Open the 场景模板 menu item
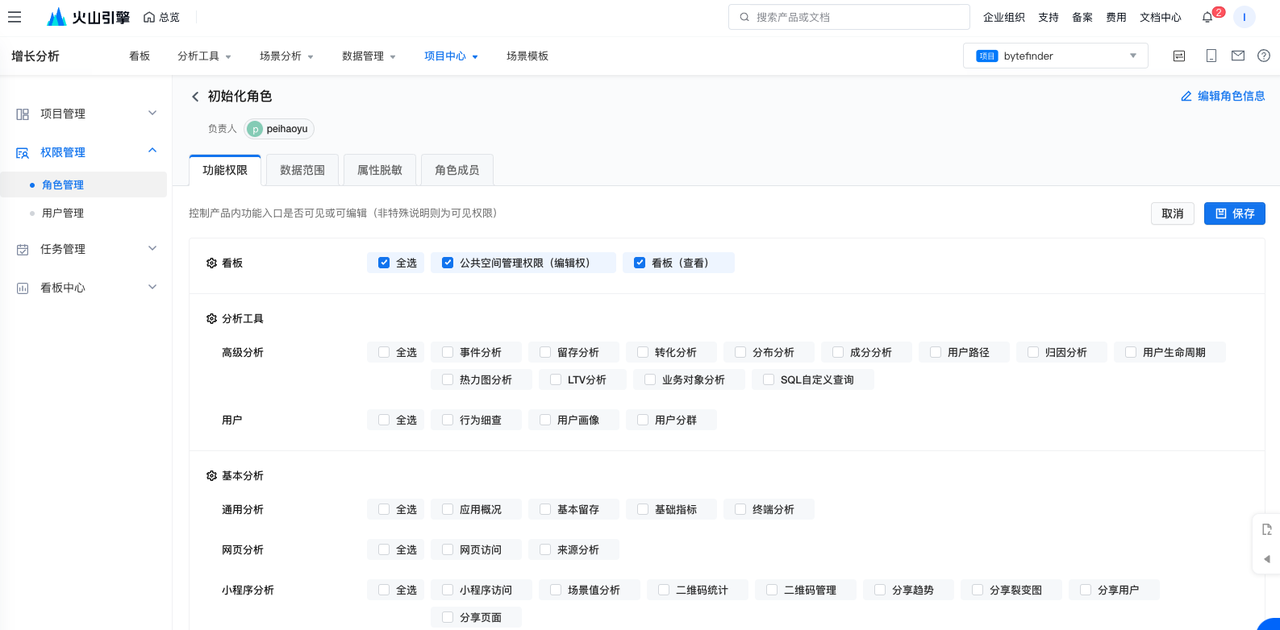 527,56
